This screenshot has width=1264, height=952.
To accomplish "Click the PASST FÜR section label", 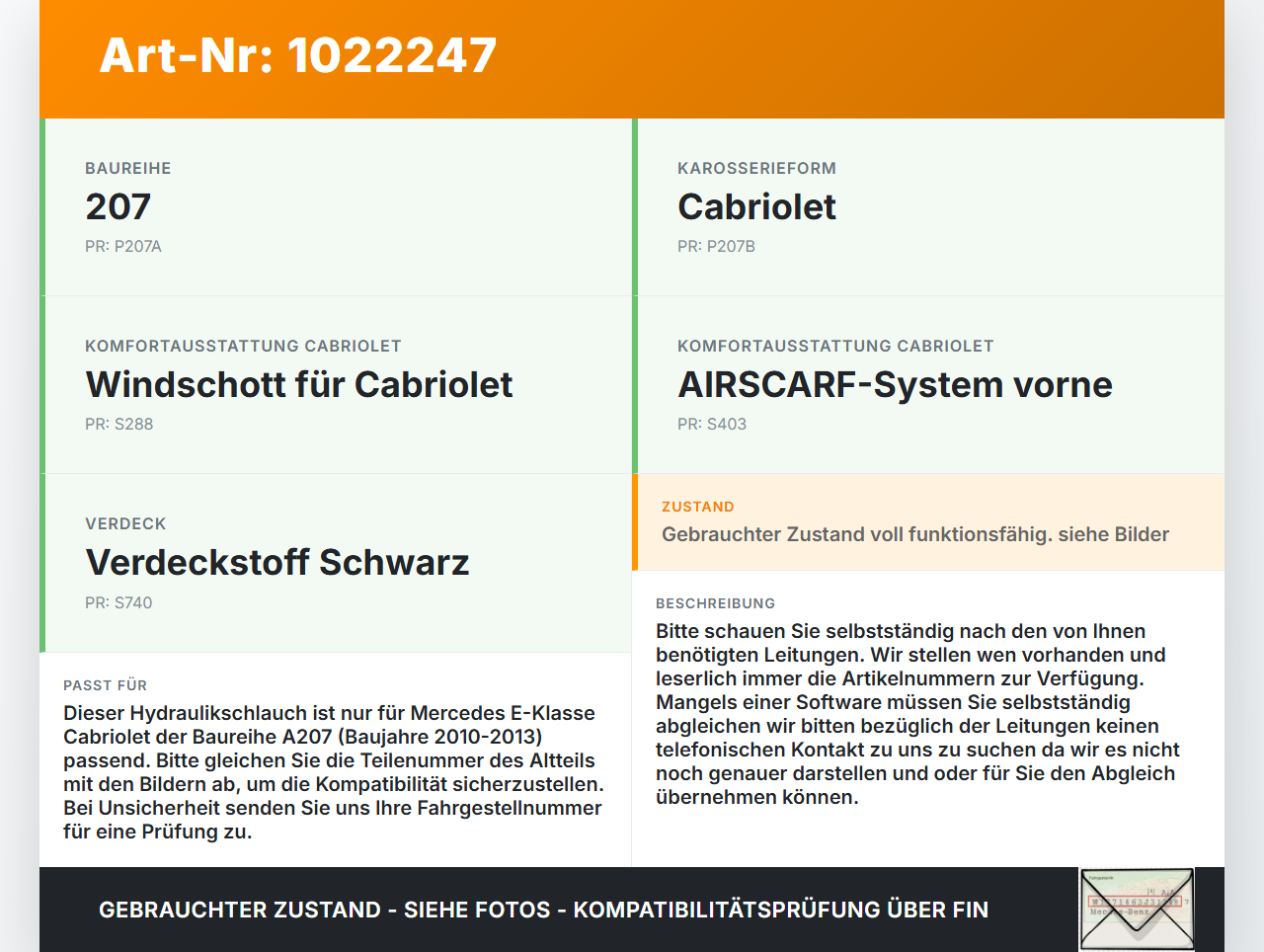I will (x=106, y=685).
